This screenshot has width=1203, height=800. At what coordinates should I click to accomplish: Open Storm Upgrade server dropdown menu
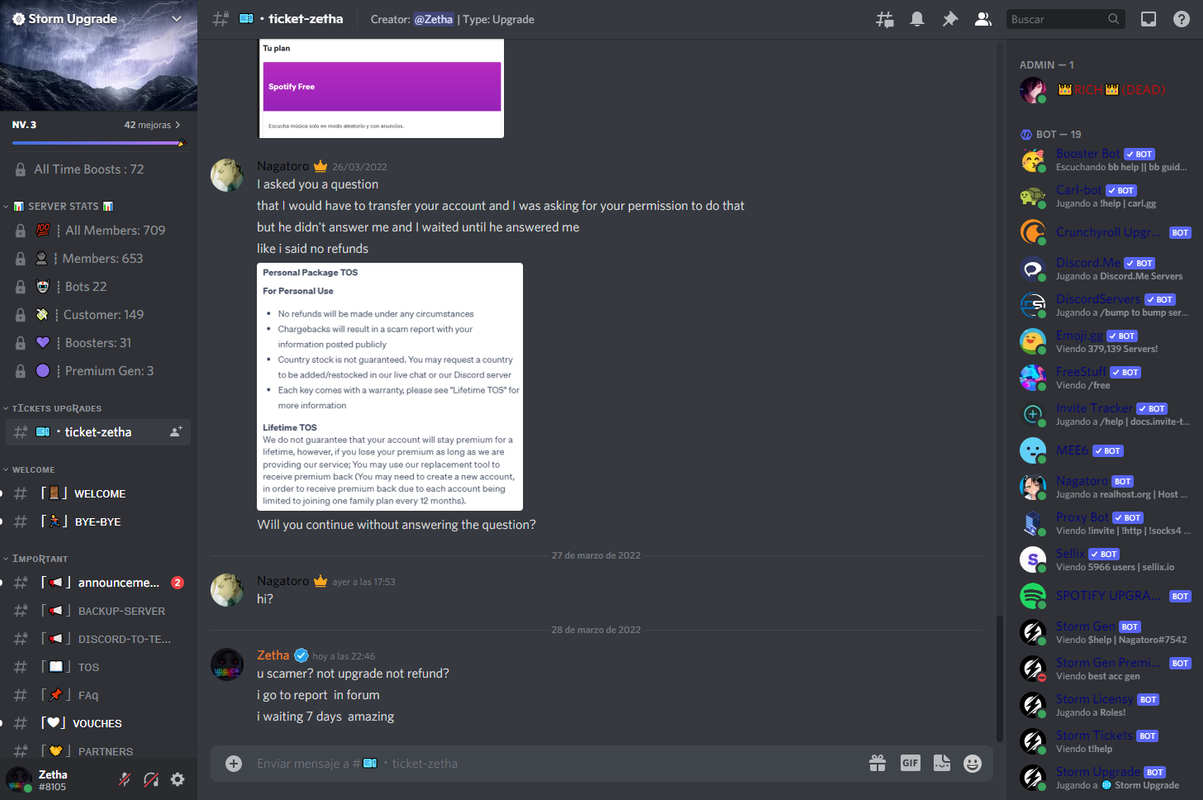pyautogui.click(x=98, y=19)
